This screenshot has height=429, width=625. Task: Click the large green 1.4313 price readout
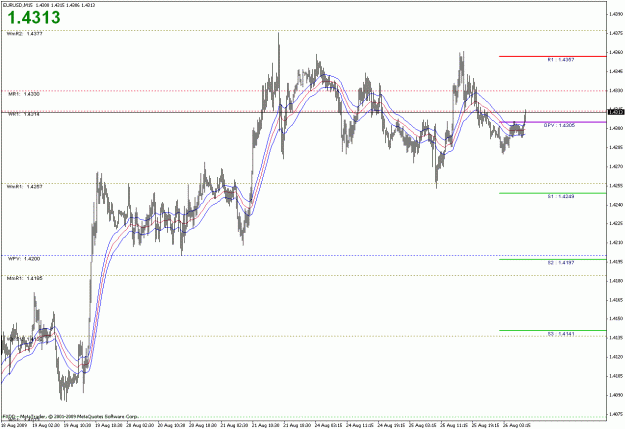34,18
